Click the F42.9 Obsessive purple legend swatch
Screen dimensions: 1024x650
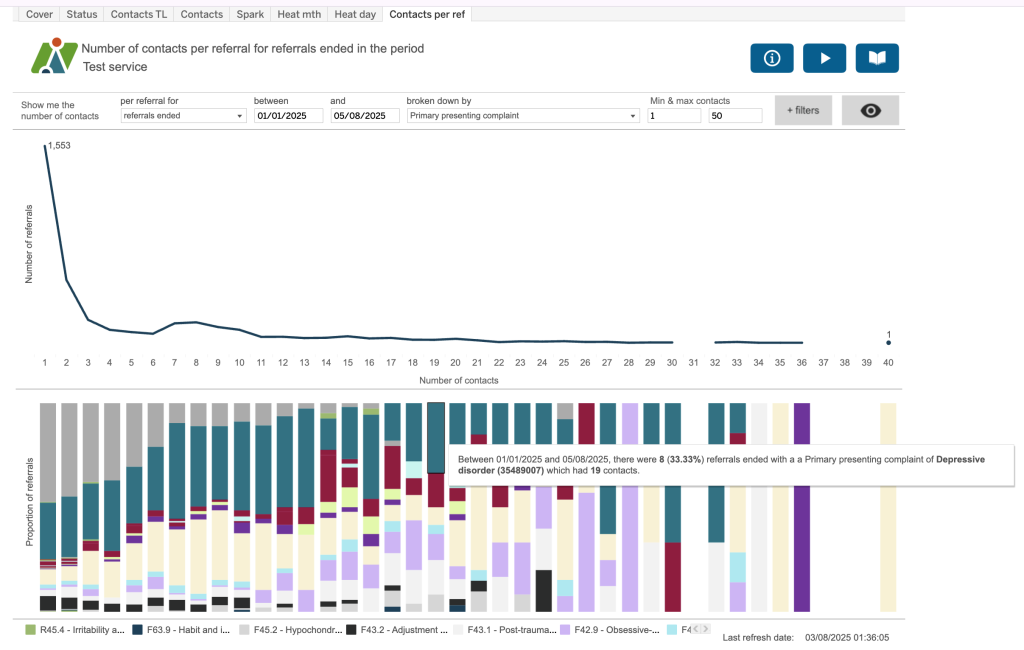coord(565,630)
